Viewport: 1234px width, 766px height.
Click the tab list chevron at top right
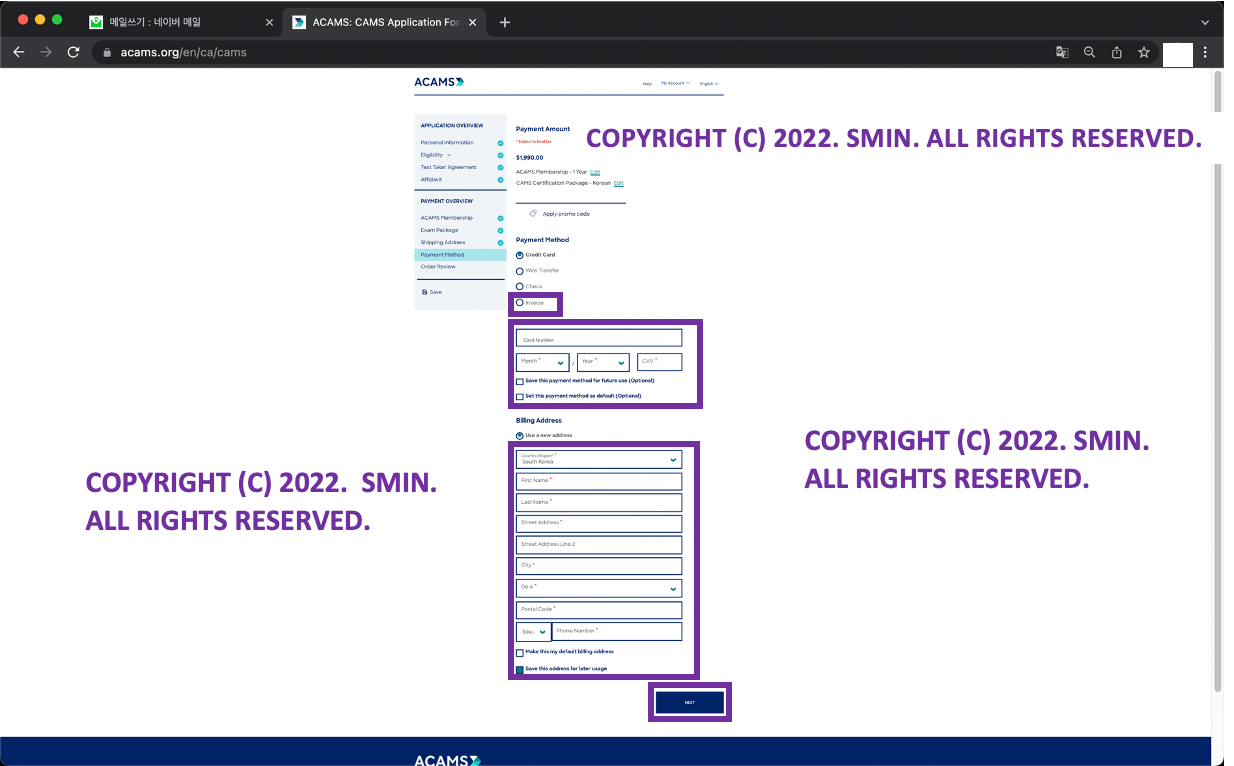coord(1205,22)
